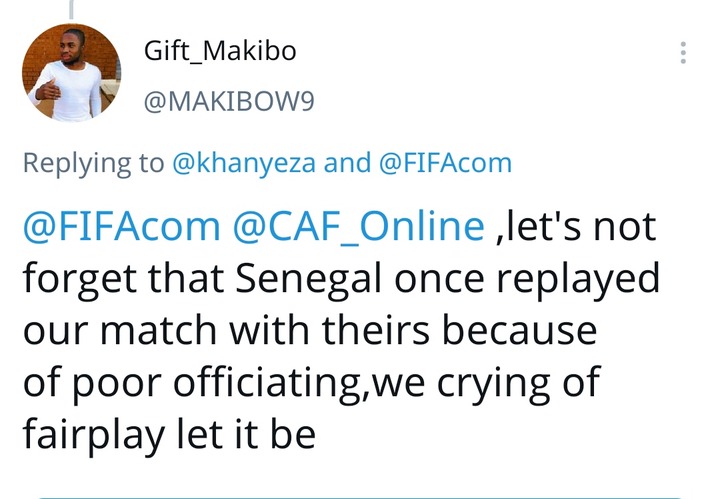Screen dimensions: 720x499
Task: Open @FIFAcom in the Replying to line
Action: pyautogui.click(x=444, y=163)
